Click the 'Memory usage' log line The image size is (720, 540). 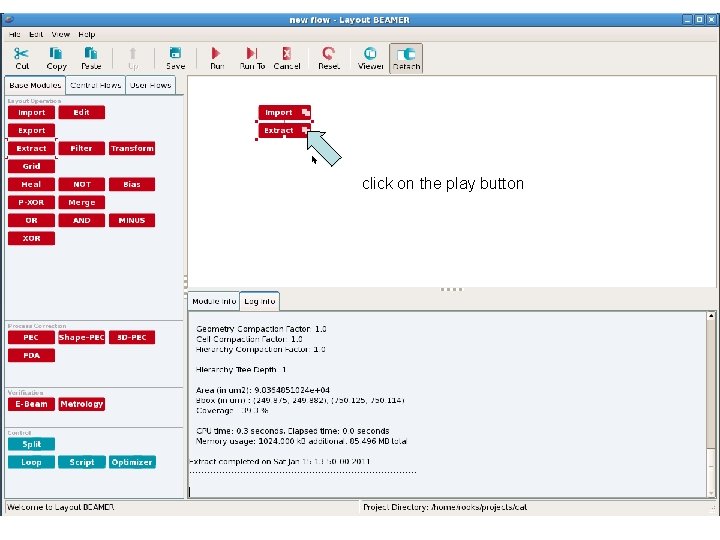(301, 441)
